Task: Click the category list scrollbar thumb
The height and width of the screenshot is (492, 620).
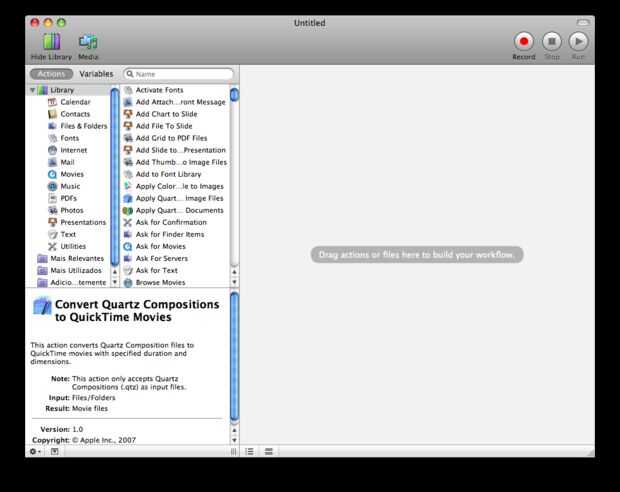Action: (x=115, y=176)
